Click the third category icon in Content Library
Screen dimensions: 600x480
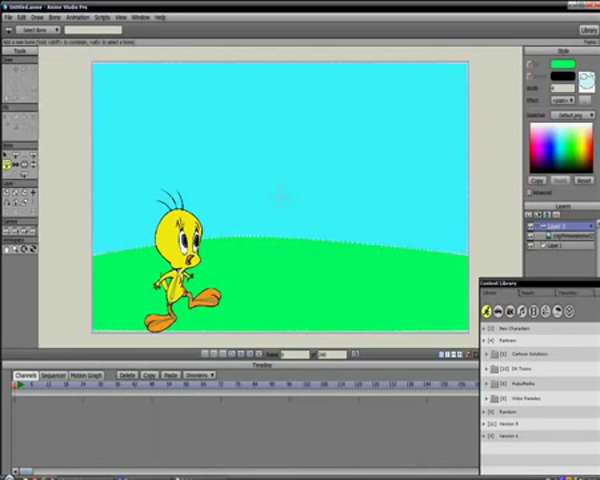click(510, 311)
